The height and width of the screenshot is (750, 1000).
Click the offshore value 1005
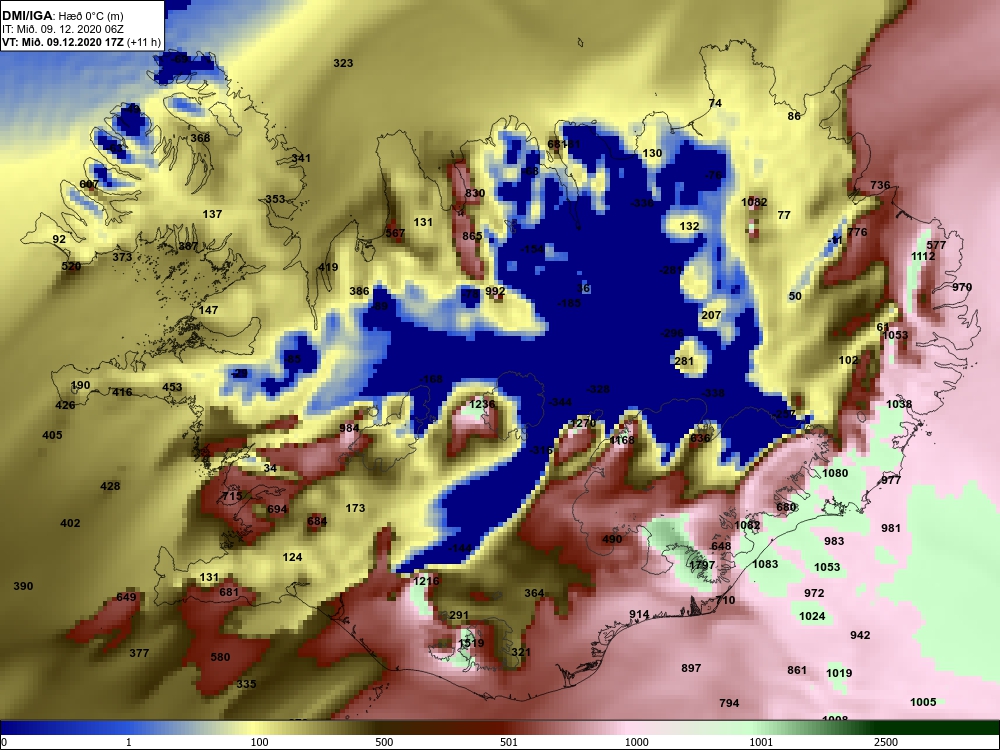(x=923, y=702)
